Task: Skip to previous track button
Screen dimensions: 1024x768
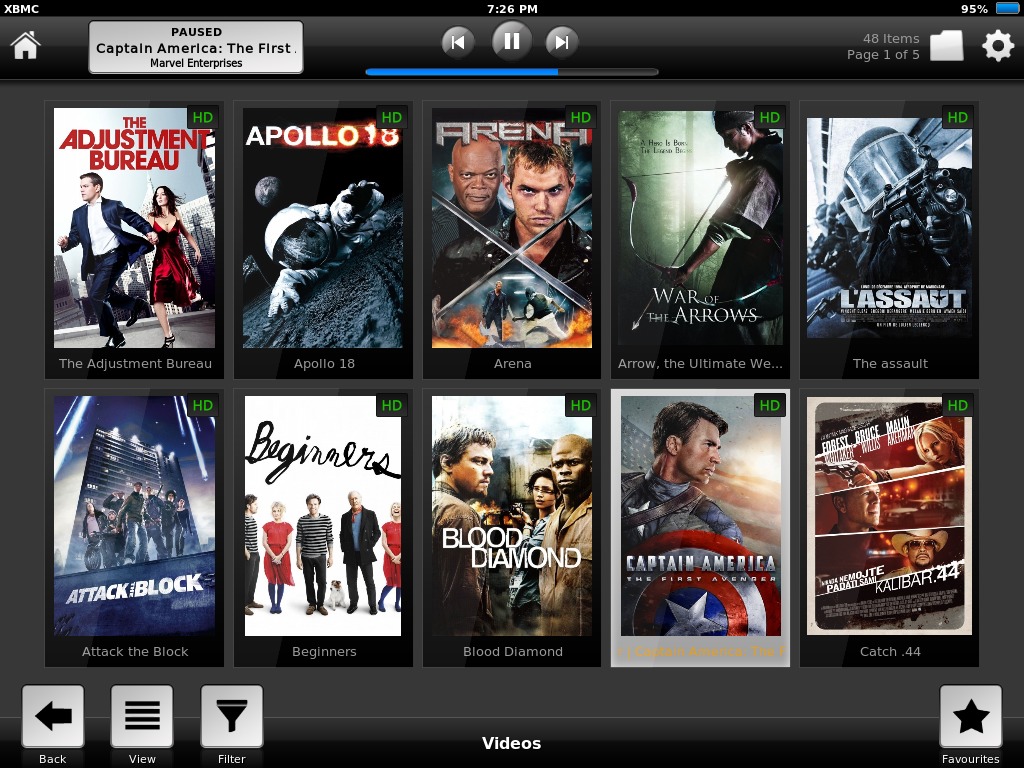Action: [458, 42]
